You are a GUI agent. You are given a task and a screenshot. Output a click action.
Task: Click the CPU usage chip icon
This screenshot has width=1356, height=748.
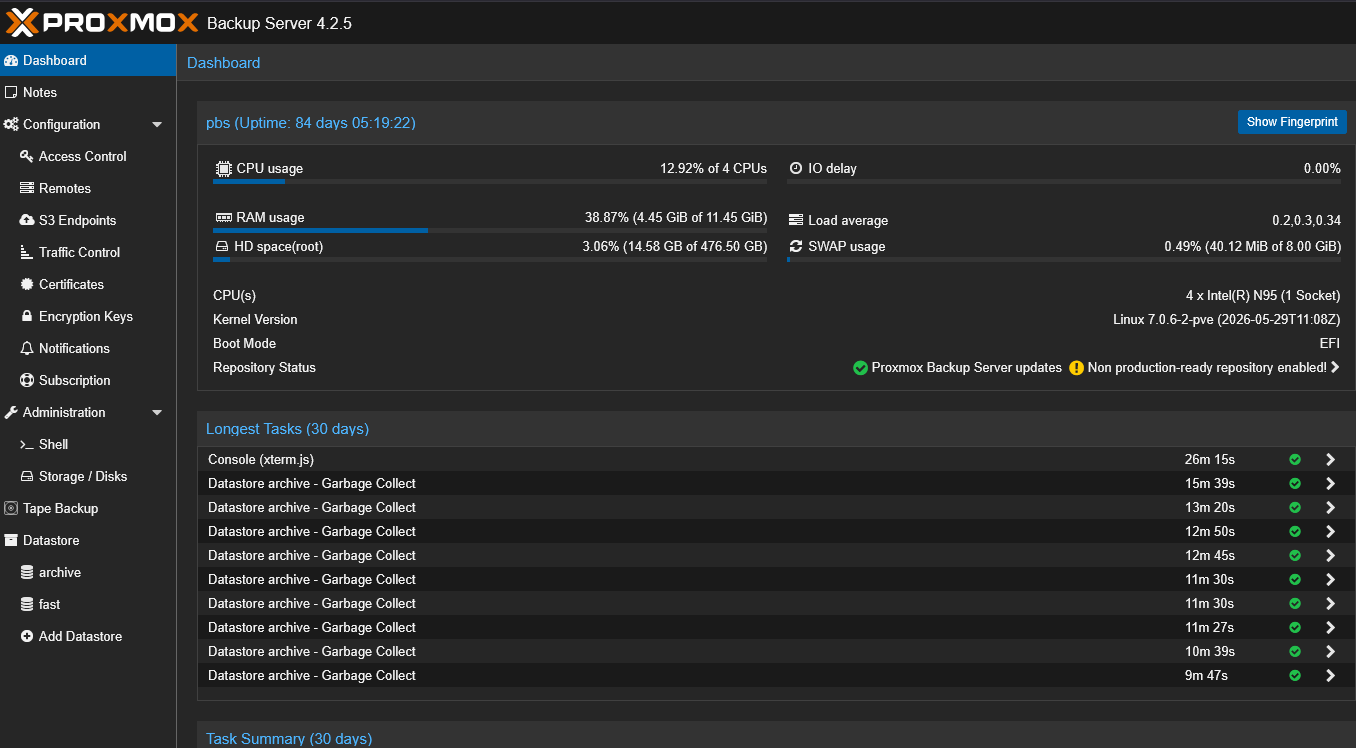point(223,168)
